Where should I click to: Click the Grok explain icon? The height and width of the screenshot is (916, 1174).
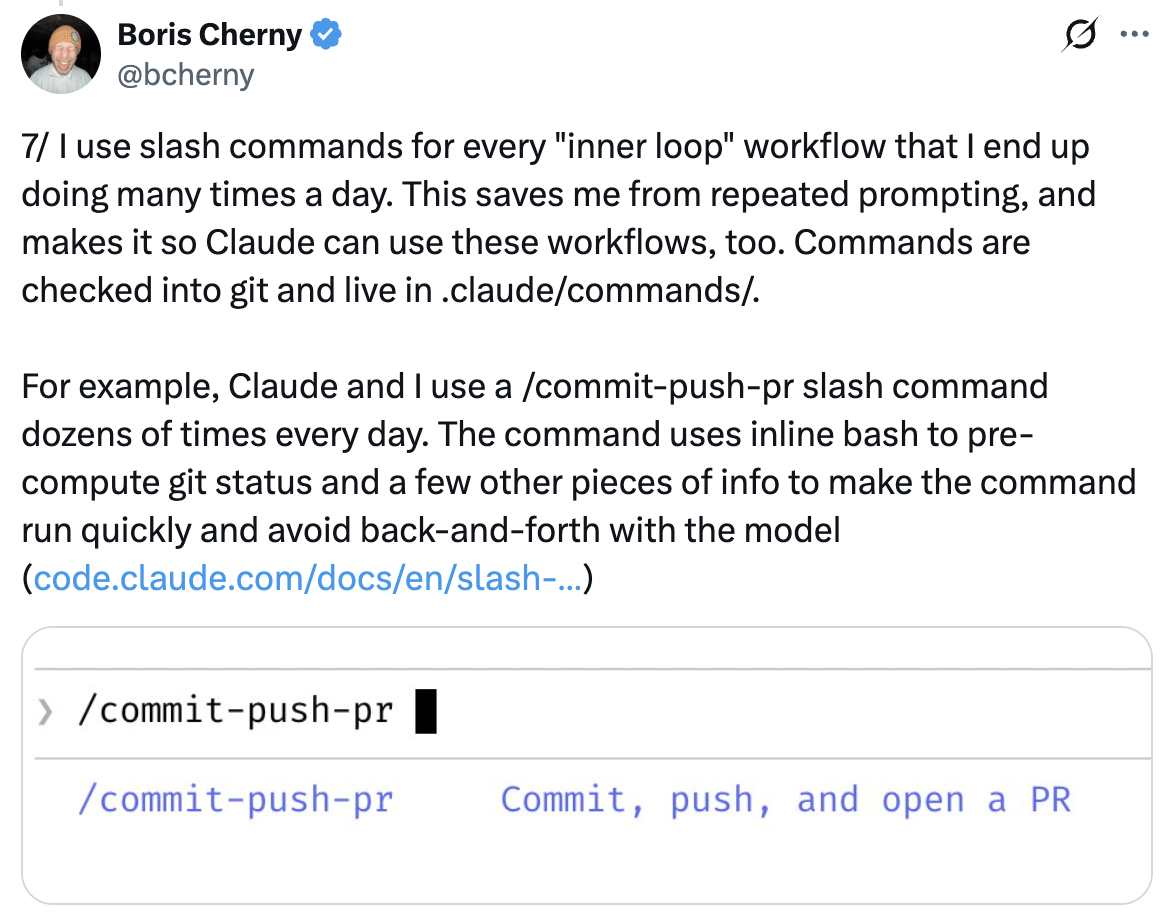click(x=1078, y=33)
